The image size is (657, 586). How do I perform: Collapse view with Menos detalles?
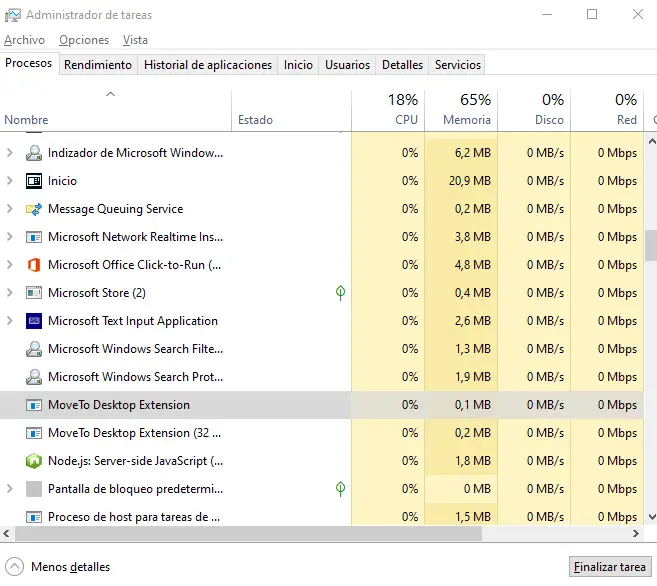click(x=60, y=567)
